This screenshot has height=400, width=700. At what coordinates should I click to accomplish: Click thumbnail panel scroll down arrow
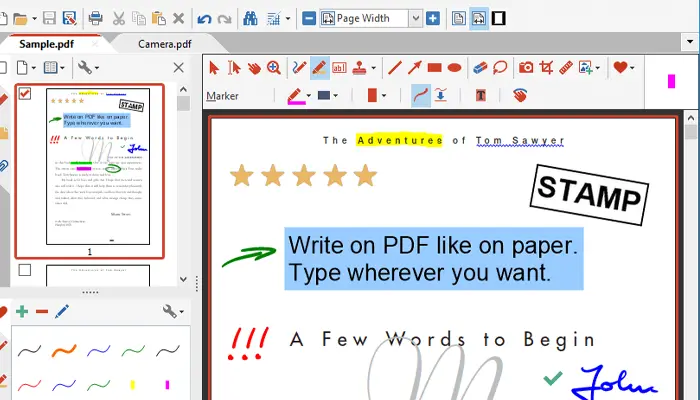[x=183, y=279]
